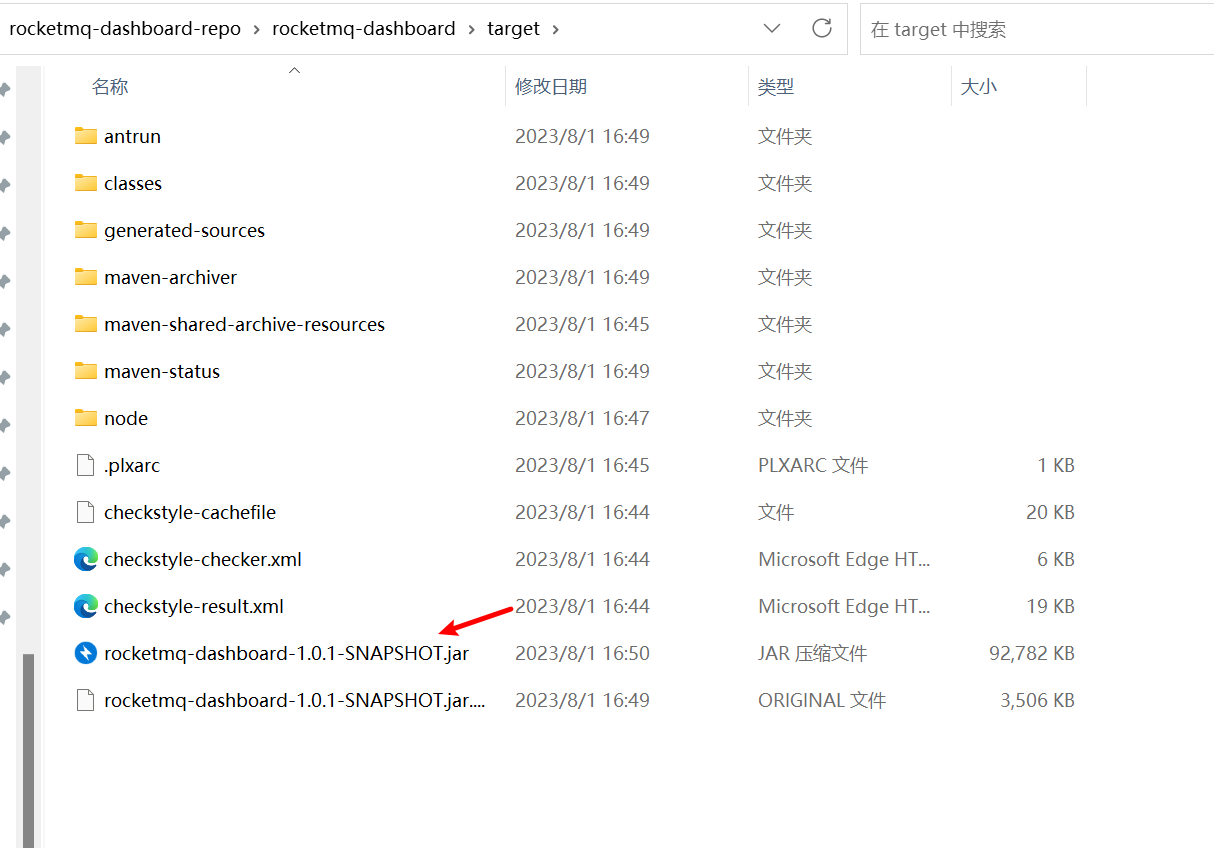This screenshot has width=1214, height=848.
Task: Click the 2023/8/1 16:50 date cell
Action: coord(582,653)
